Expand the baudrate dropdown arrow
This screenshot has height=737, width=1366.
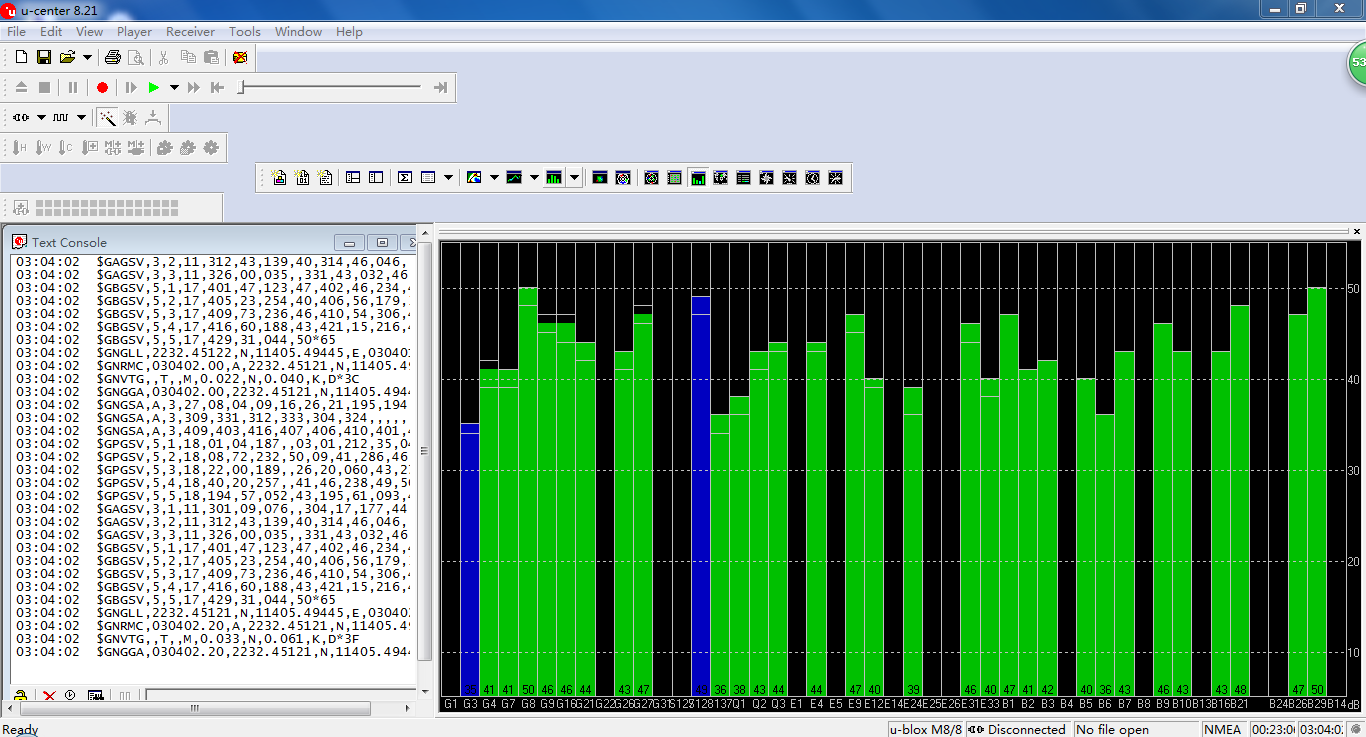pyautogui.click(x=81, y=118)
